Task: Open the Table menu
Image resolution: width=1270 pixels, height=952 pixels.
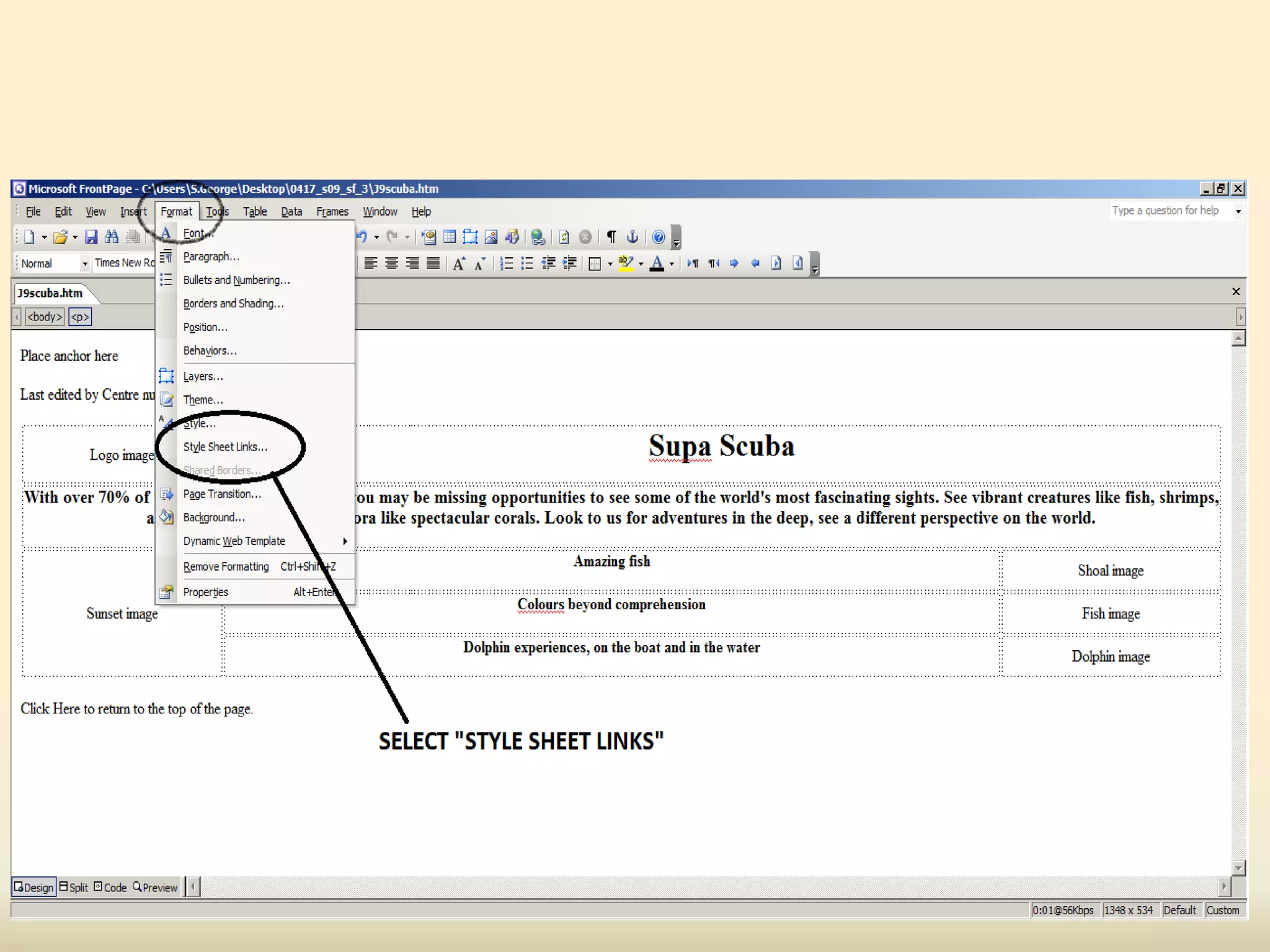Action: click(254, 211)
